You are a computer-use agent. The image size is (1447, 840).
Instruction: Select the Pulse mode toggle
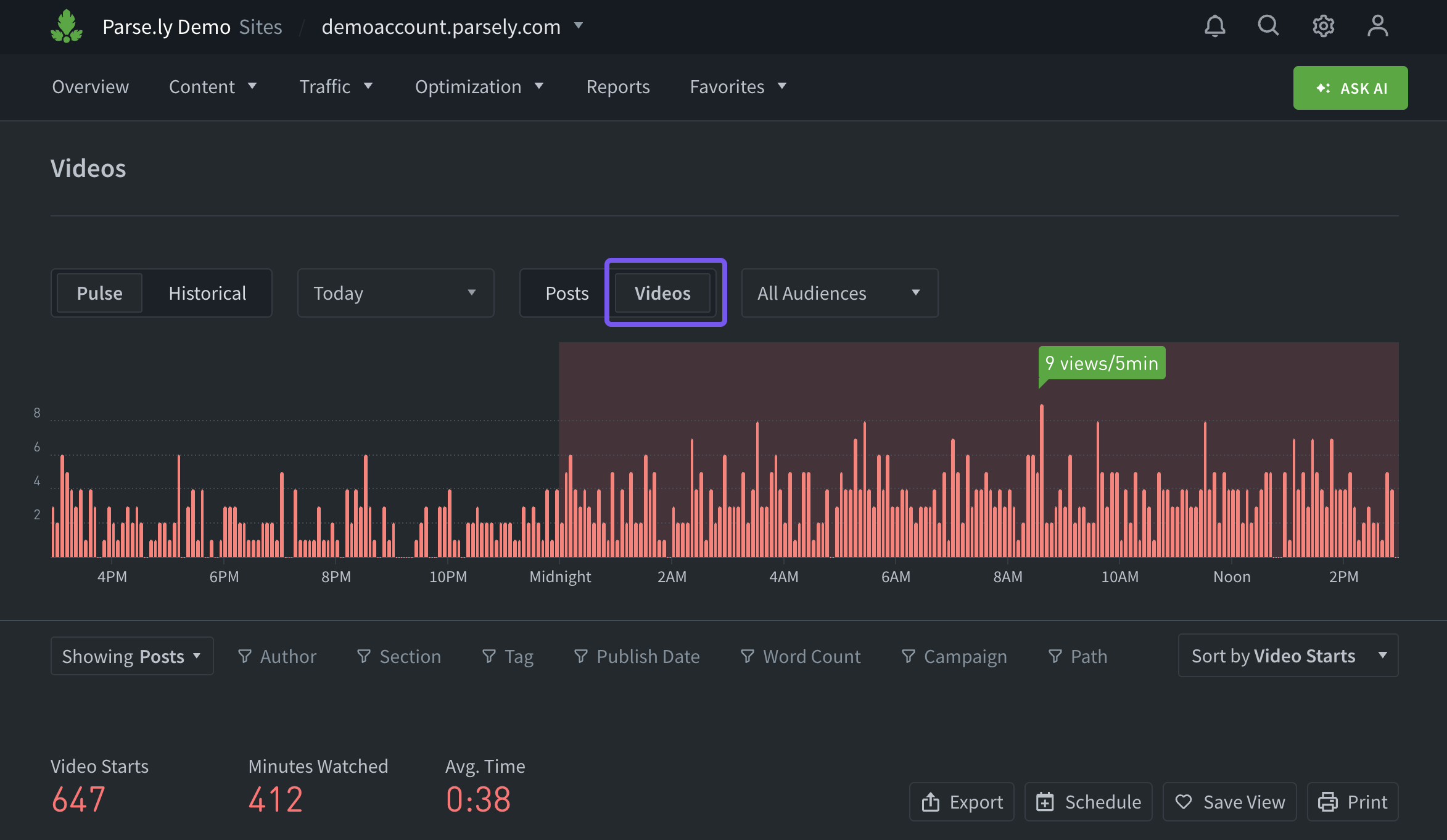[99, 293]
